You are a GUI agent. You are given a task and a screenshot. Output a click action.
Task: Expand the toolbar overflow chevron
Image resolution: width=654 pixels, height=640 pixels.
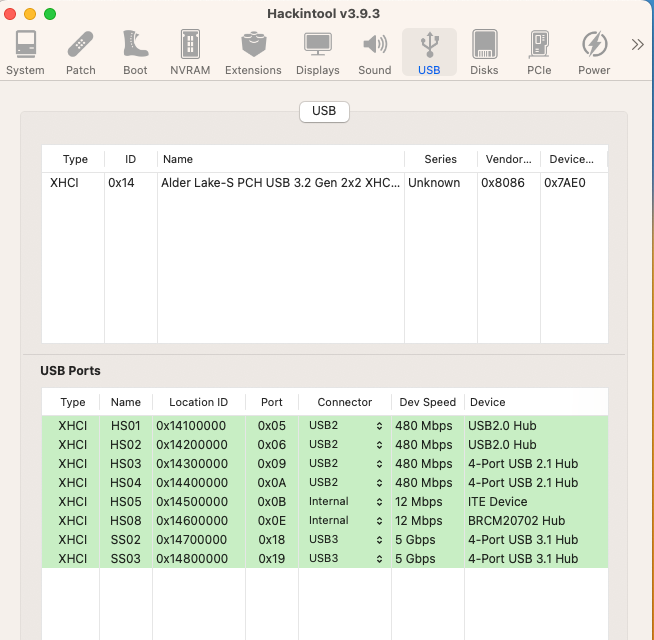click(637, 44)
